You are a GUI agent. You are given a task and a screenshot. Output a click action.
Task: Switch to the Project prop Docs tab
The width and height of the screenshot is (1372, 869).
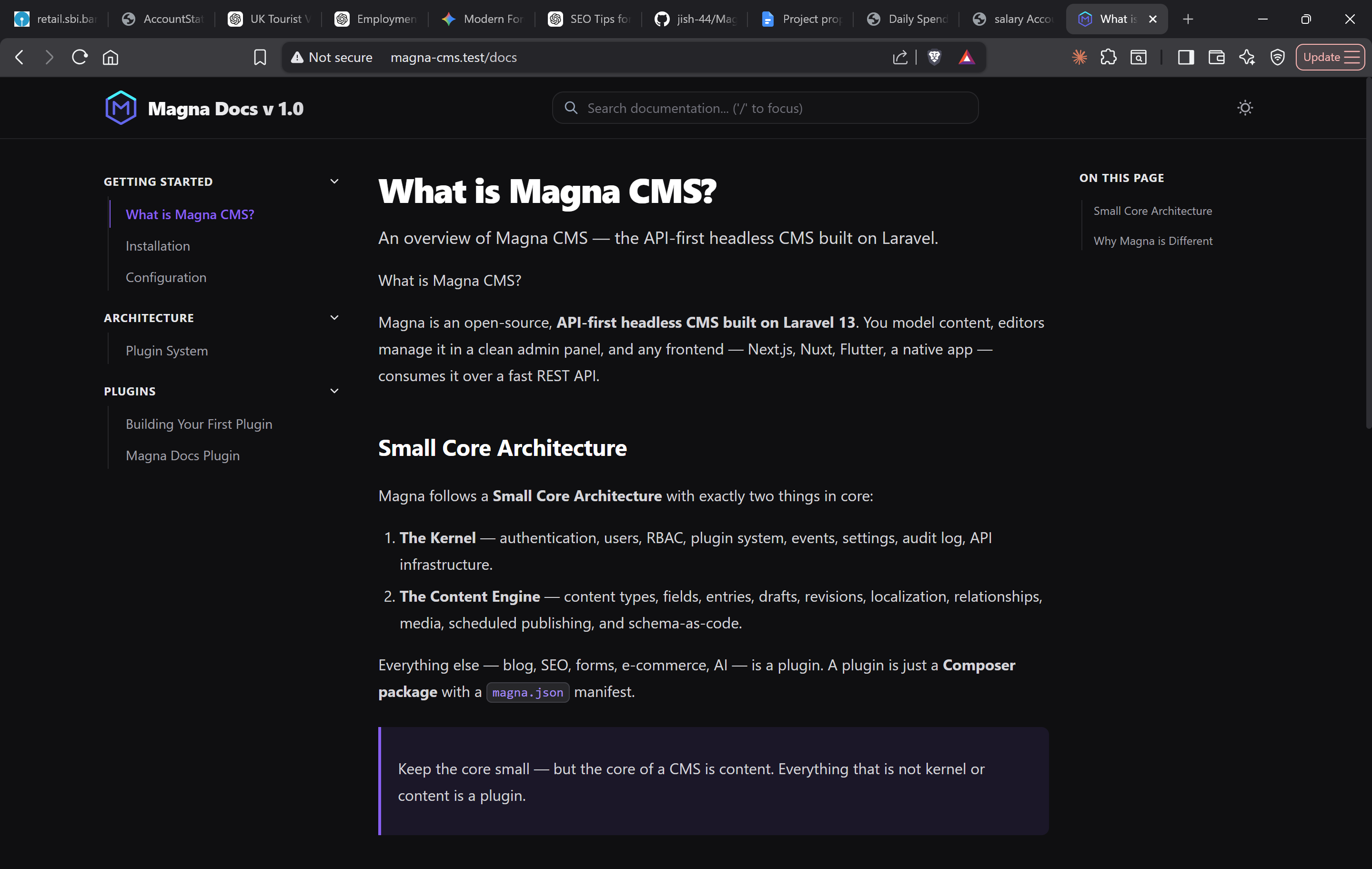click(802, 19)
